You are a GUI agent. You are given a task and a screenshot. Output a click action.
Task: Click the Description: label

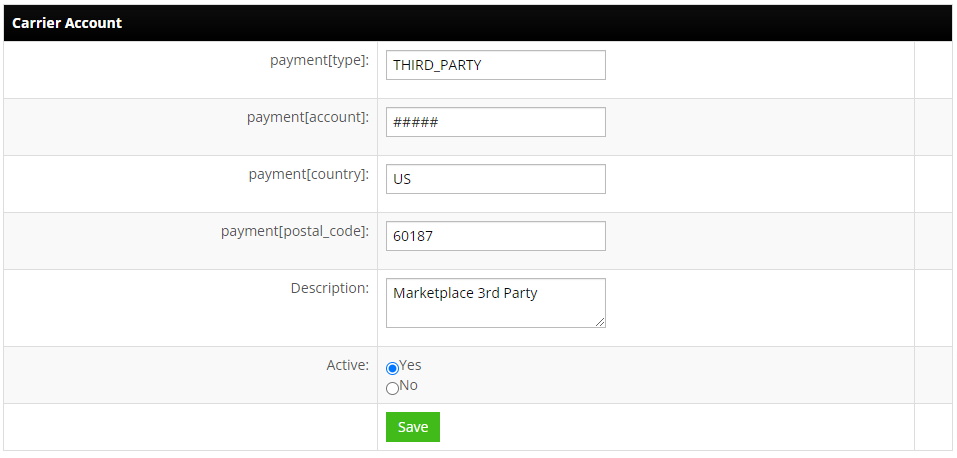[330, 288]
